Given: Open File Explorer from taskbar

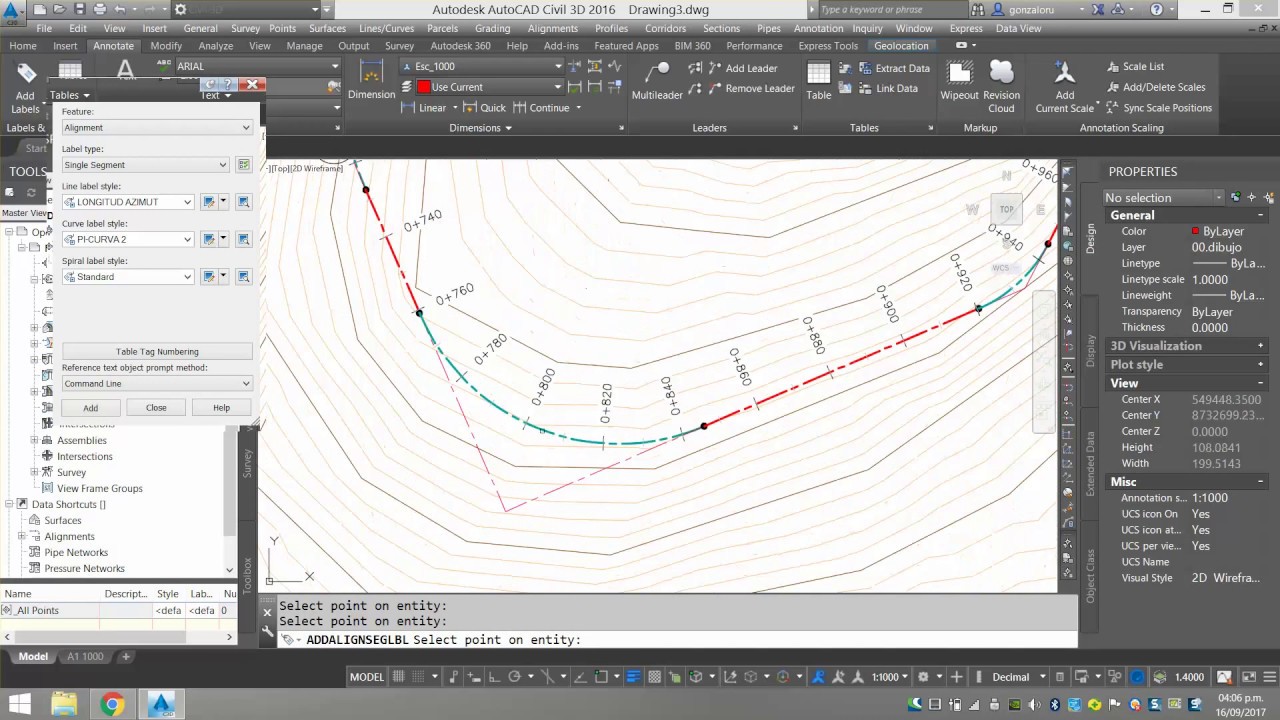Looking at the screenshot, I should point(64,704).
